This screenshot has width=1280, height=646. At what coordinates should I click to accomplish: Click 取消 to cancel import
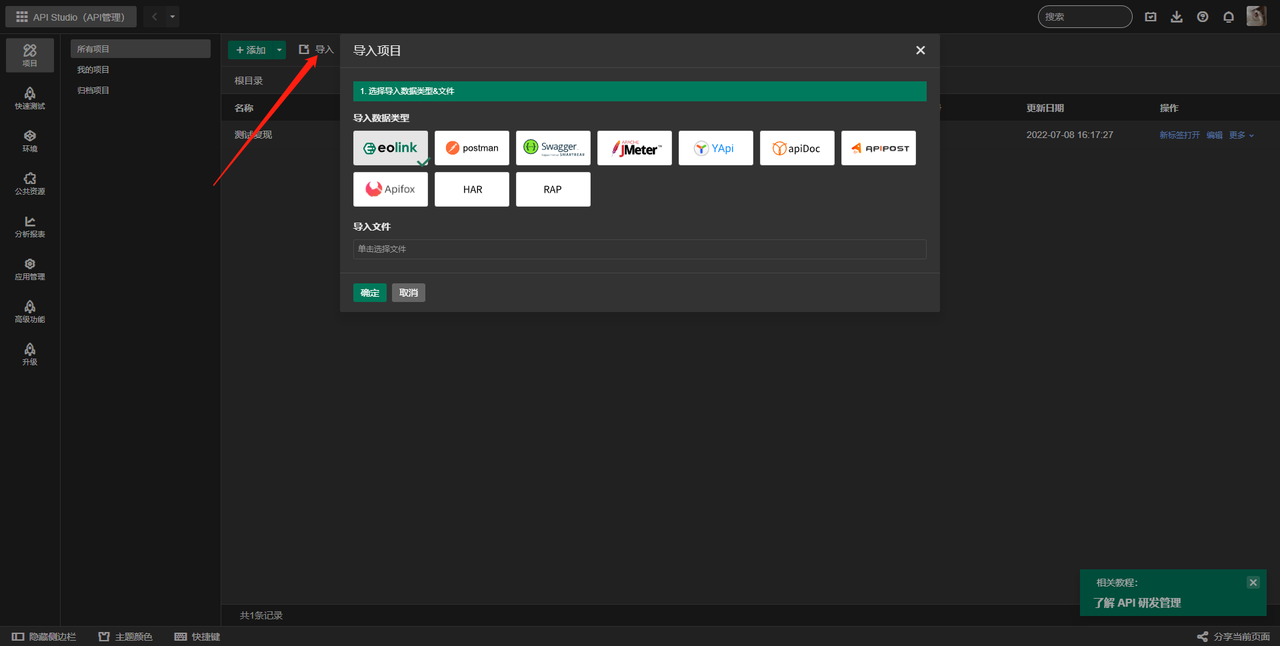click(x=409, y=293)
